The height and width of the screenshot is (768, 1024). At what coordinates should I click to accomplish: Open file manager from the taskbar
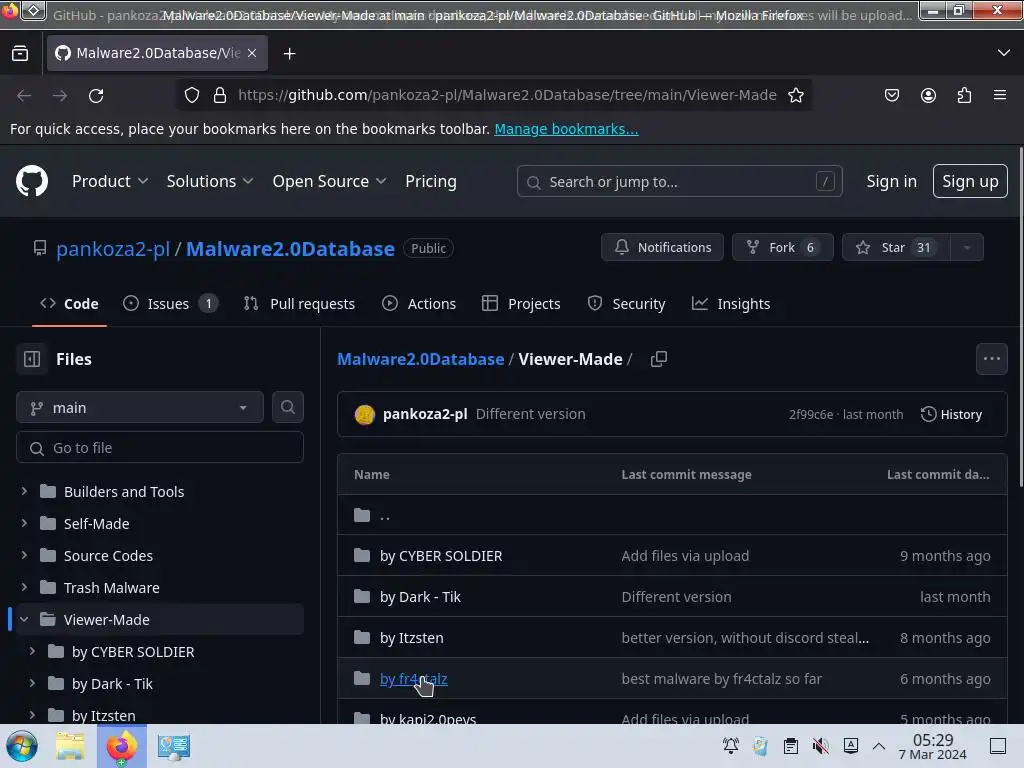tap(70, 746)
